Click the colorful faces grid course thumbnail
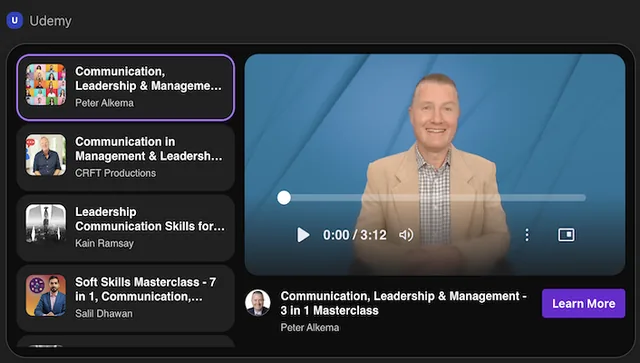The image size is (640, 363). [x=46, y=85]
